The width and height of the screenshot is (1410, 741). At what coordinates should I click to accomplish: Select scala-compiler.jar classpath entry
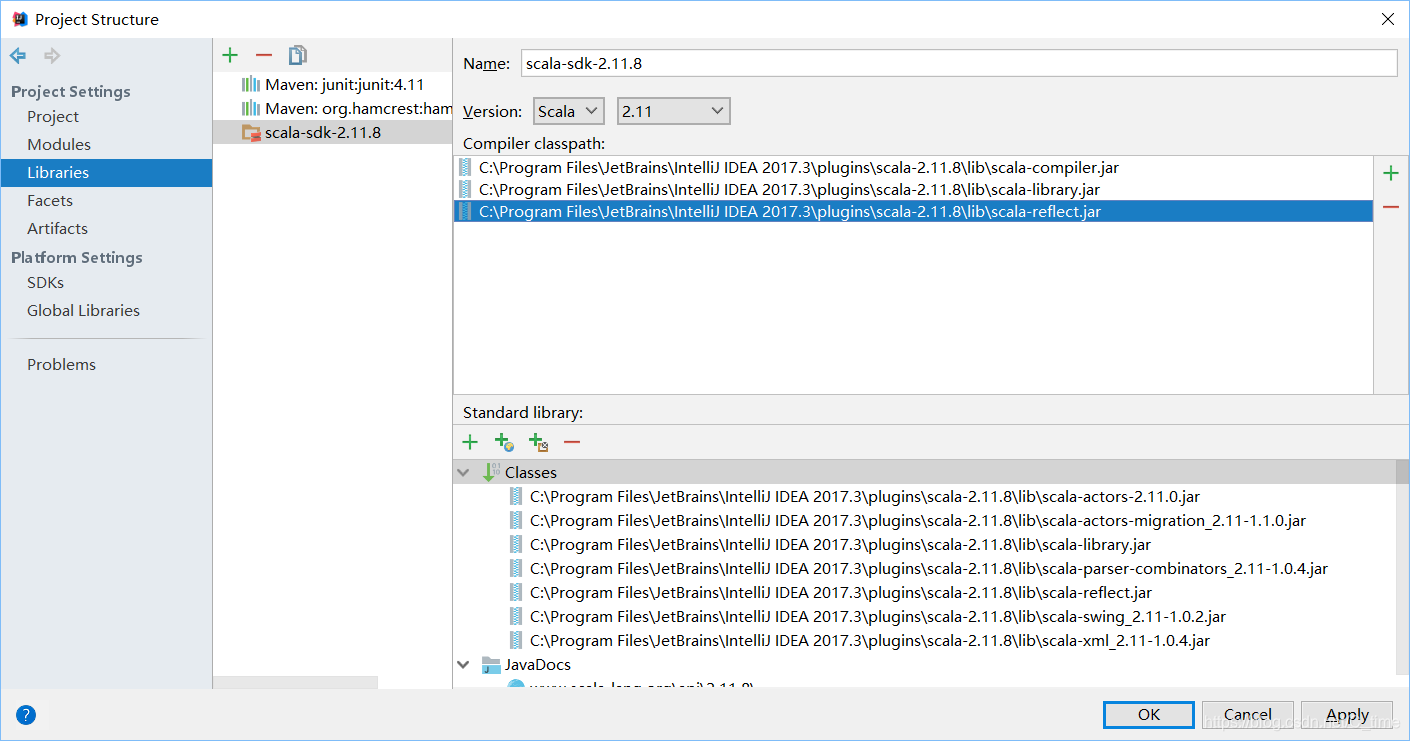click(913, 168)
